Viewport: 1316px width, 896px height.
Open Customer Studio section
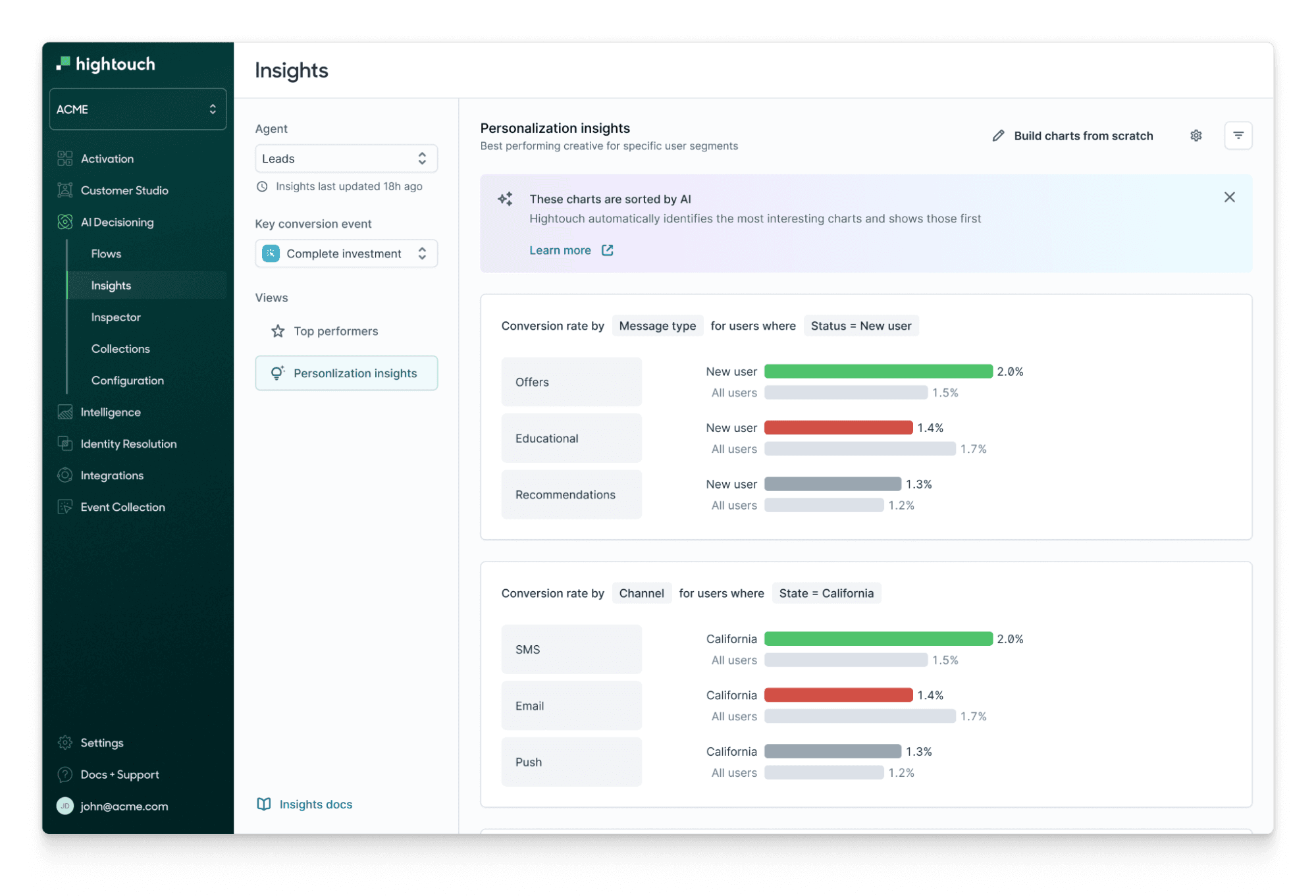pos(124,190)
